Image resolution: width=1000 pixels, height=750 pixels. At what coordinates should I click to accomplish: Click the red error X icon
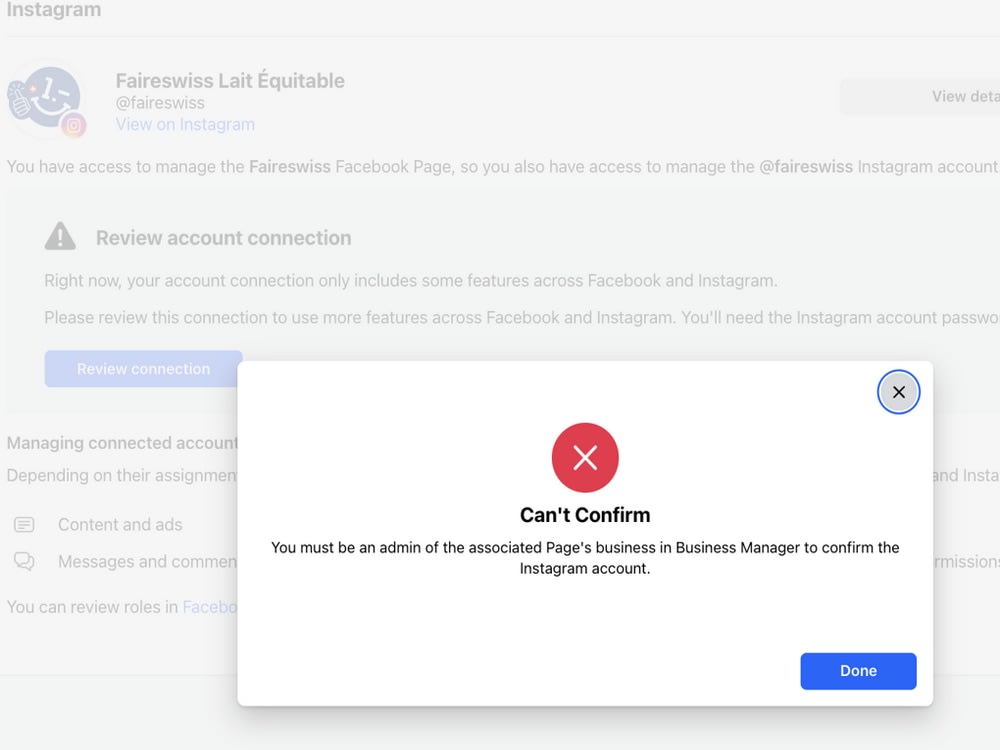coord(585,457)
